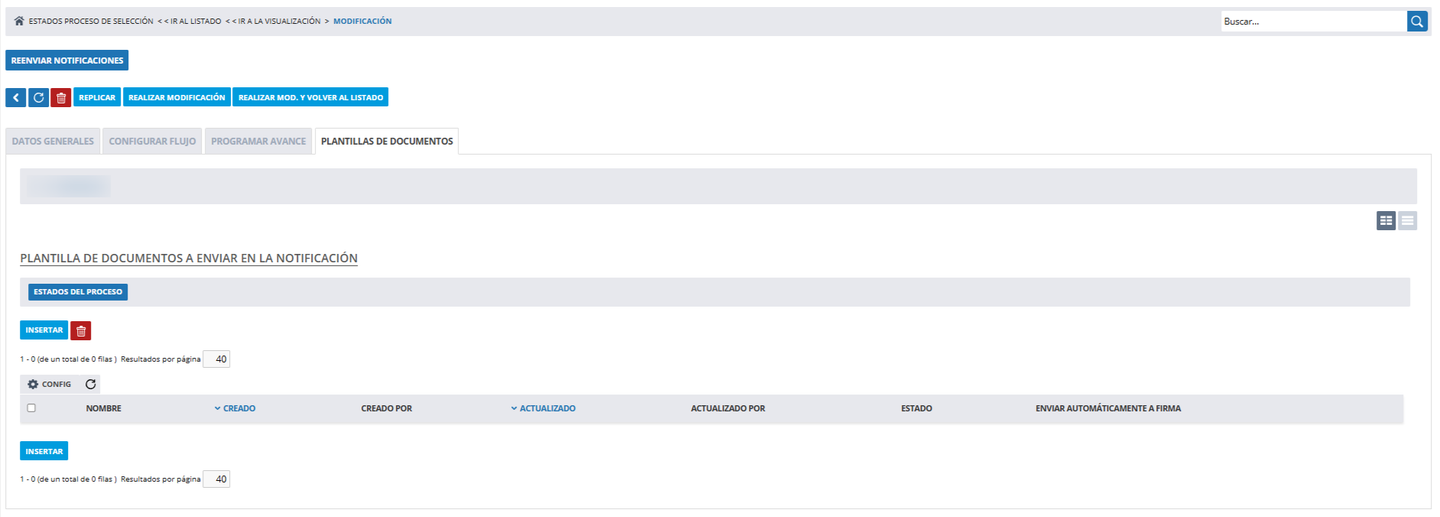Select the Plantillas de Documentos tab

[x=387, y=141]
